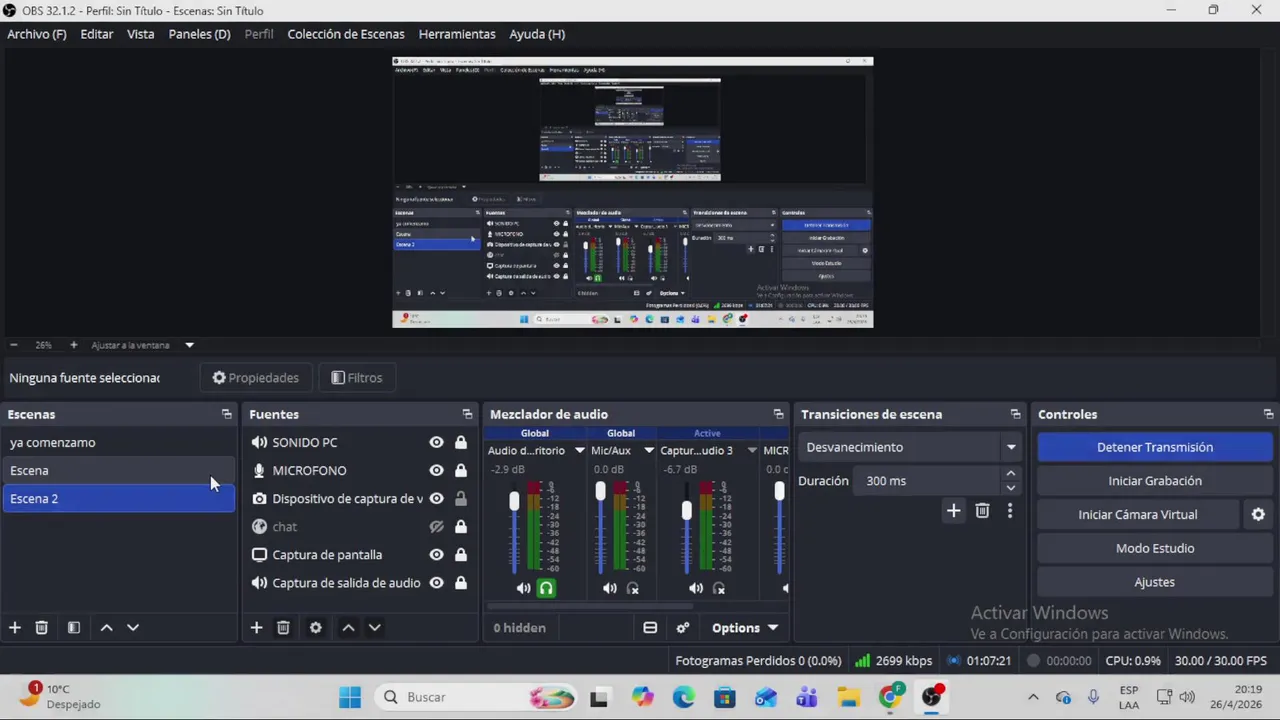Open the Paneles menu
This screenshot has width=1280, height=720.
[x=199, y=34]
